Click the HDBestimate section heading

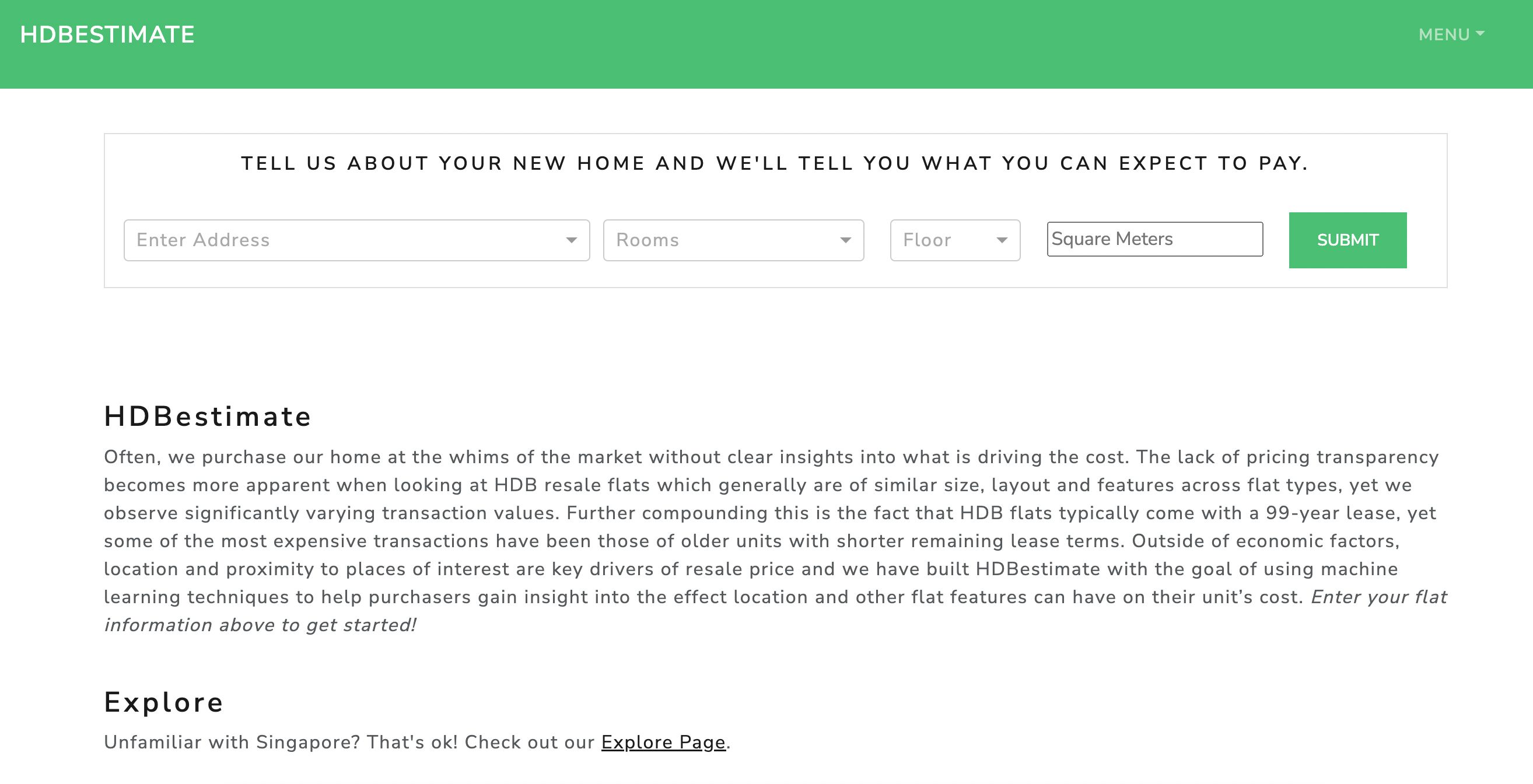click(208, 416)
